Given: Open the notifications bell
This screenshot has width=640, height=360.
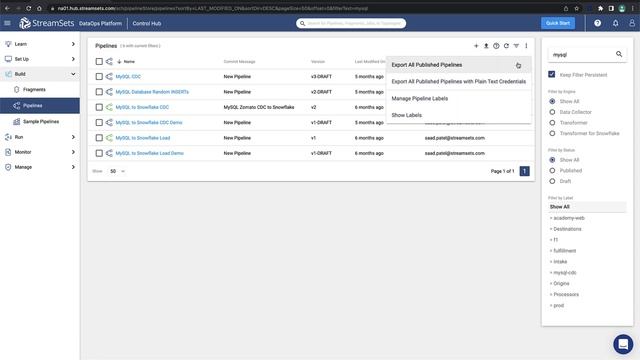Looking at the screenshot, I should 616,23.
